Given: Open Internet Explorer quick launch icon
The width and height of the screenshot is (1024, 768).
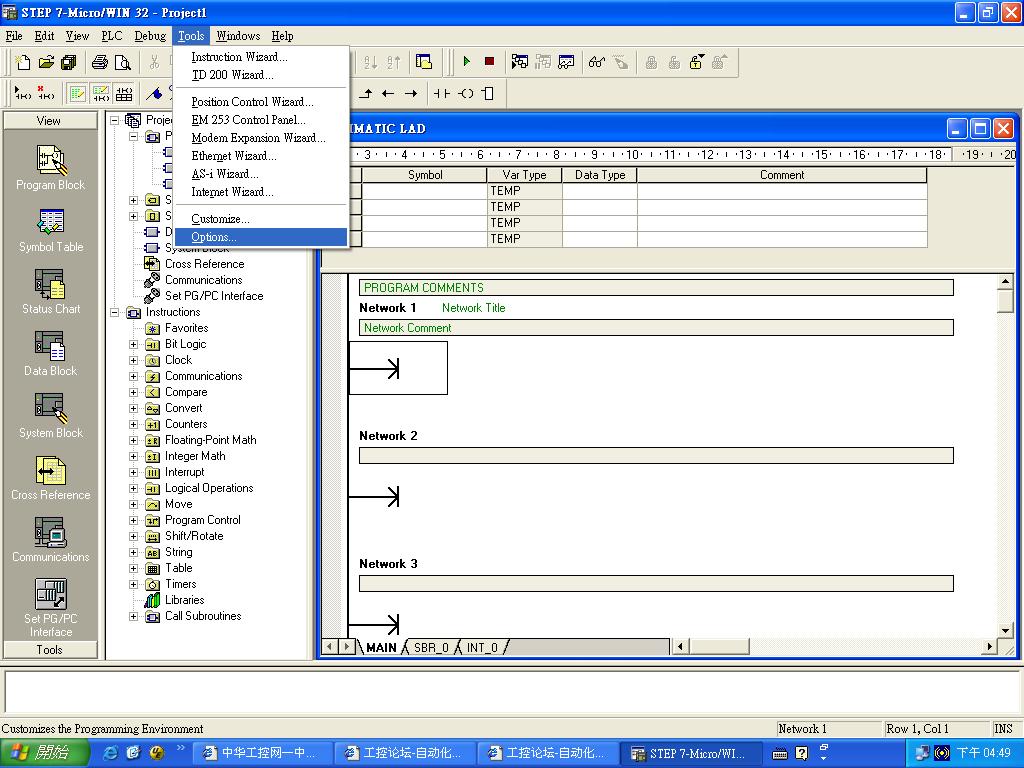Looking at the screenshot, I should (x=111, y=753).
